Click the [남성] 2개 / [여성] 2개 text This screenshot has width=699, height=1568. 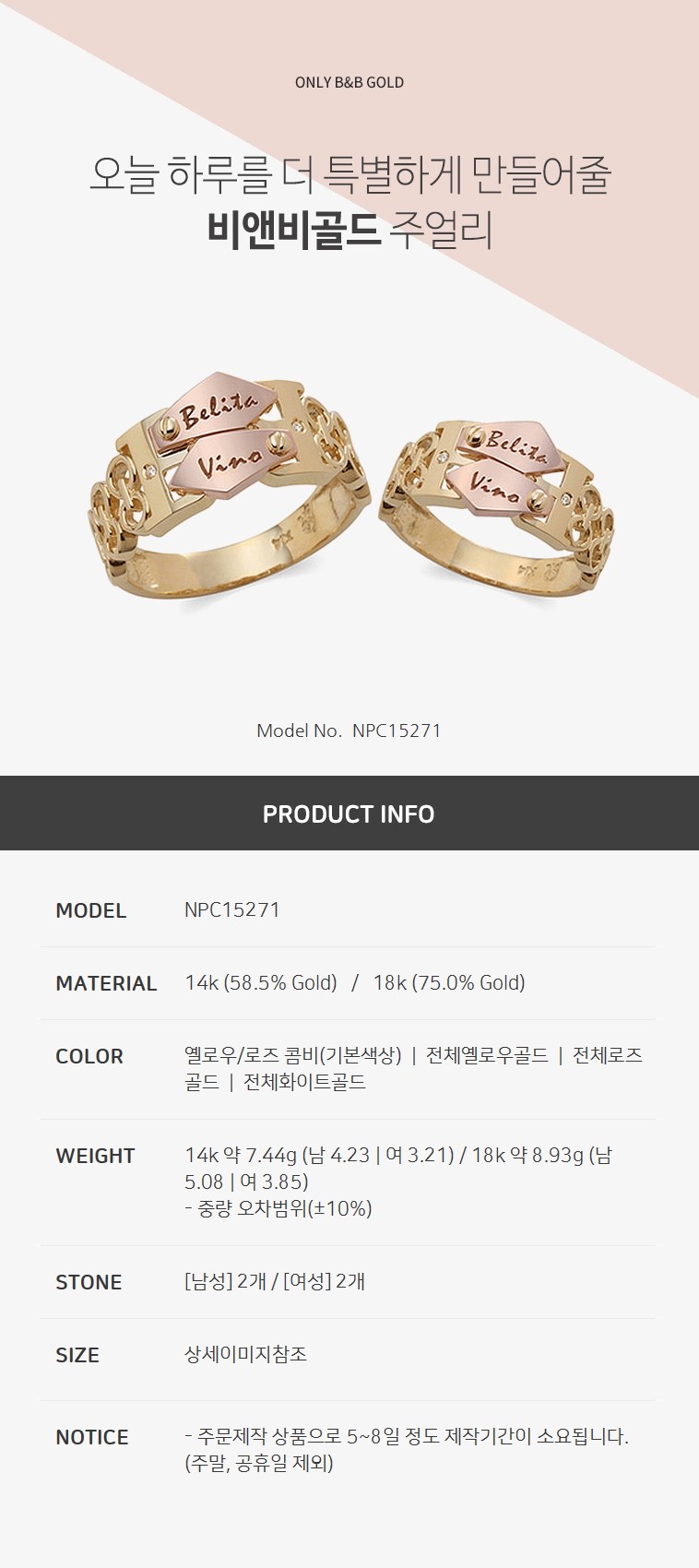click(275, 1281)
